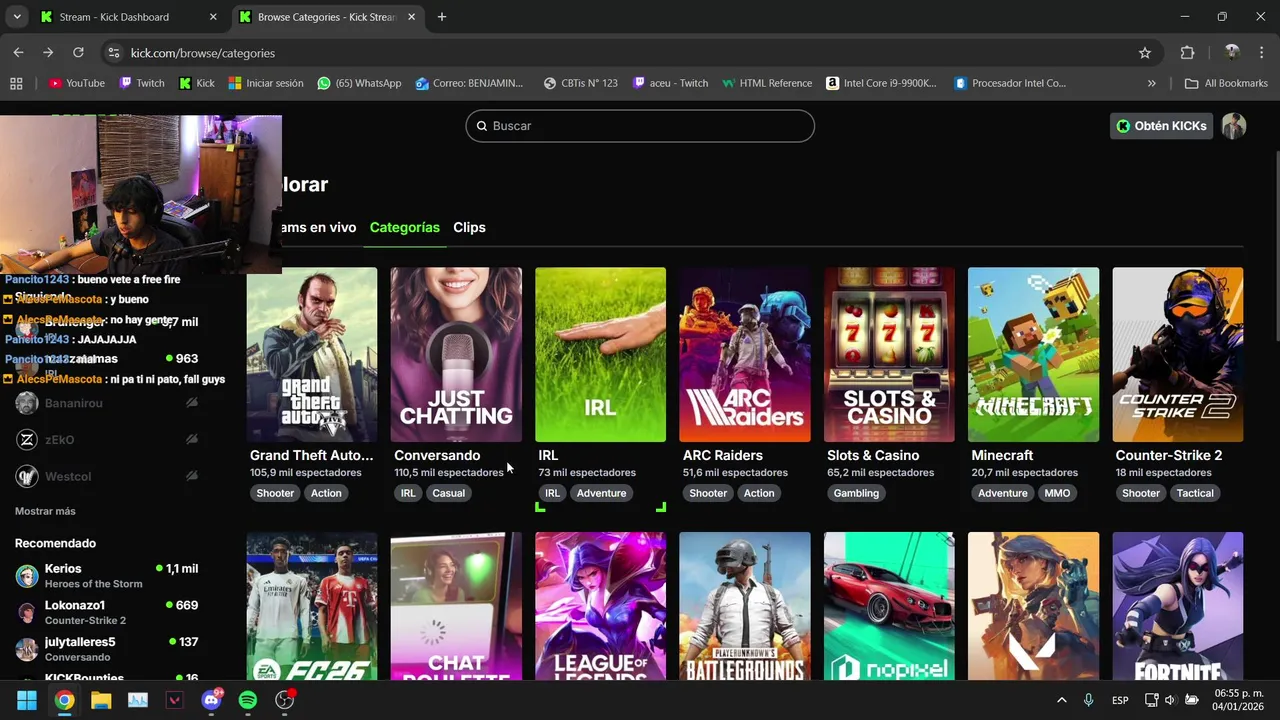Open the Just Chatting category thumbnail
1280x720 pixels.
click(x=456, y=354)
